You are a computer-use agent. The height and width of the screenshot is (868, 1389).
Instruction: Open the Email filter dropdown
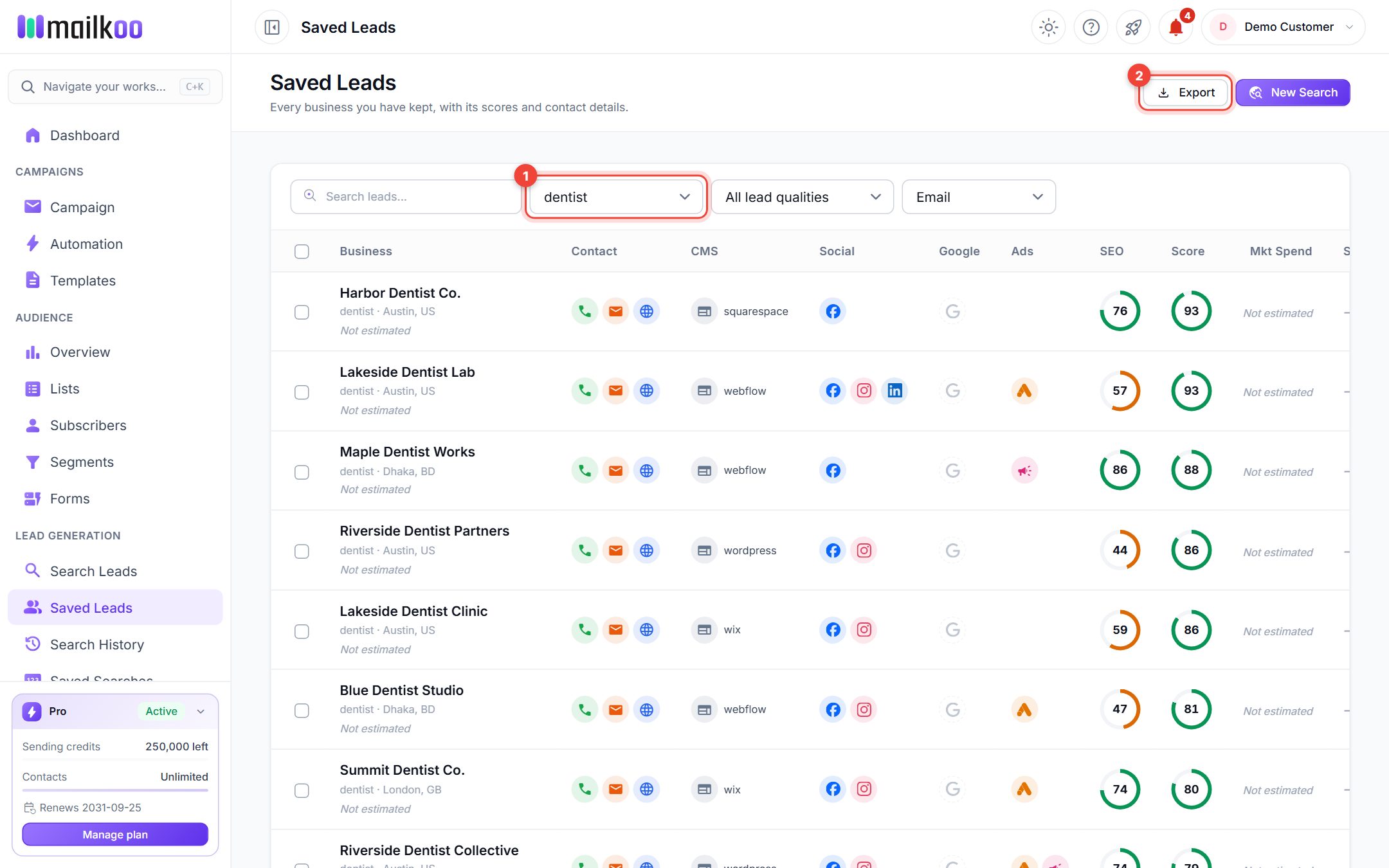[978, 197]
